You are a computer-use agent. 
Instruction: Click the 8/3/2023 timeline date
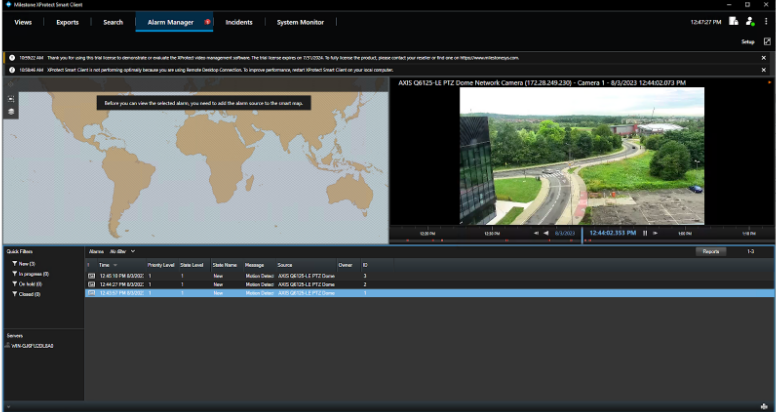(x=565, y=233)
